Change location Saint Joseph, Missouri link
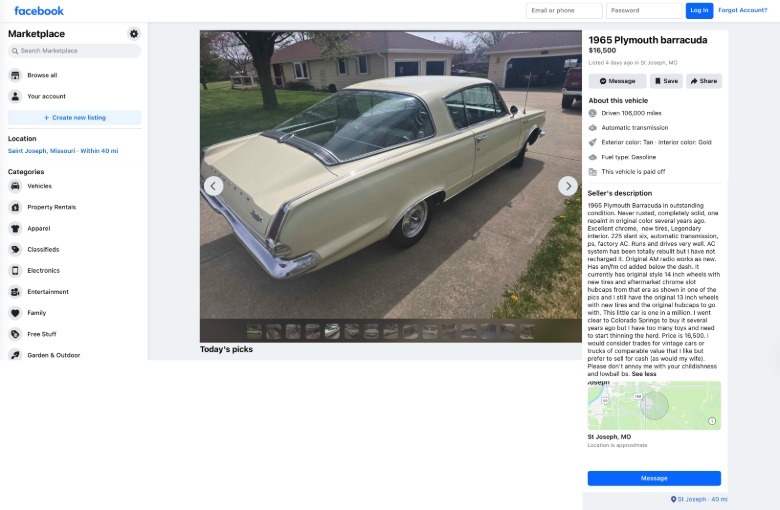Viewport: 780px width, 510px height. point(63,151)
